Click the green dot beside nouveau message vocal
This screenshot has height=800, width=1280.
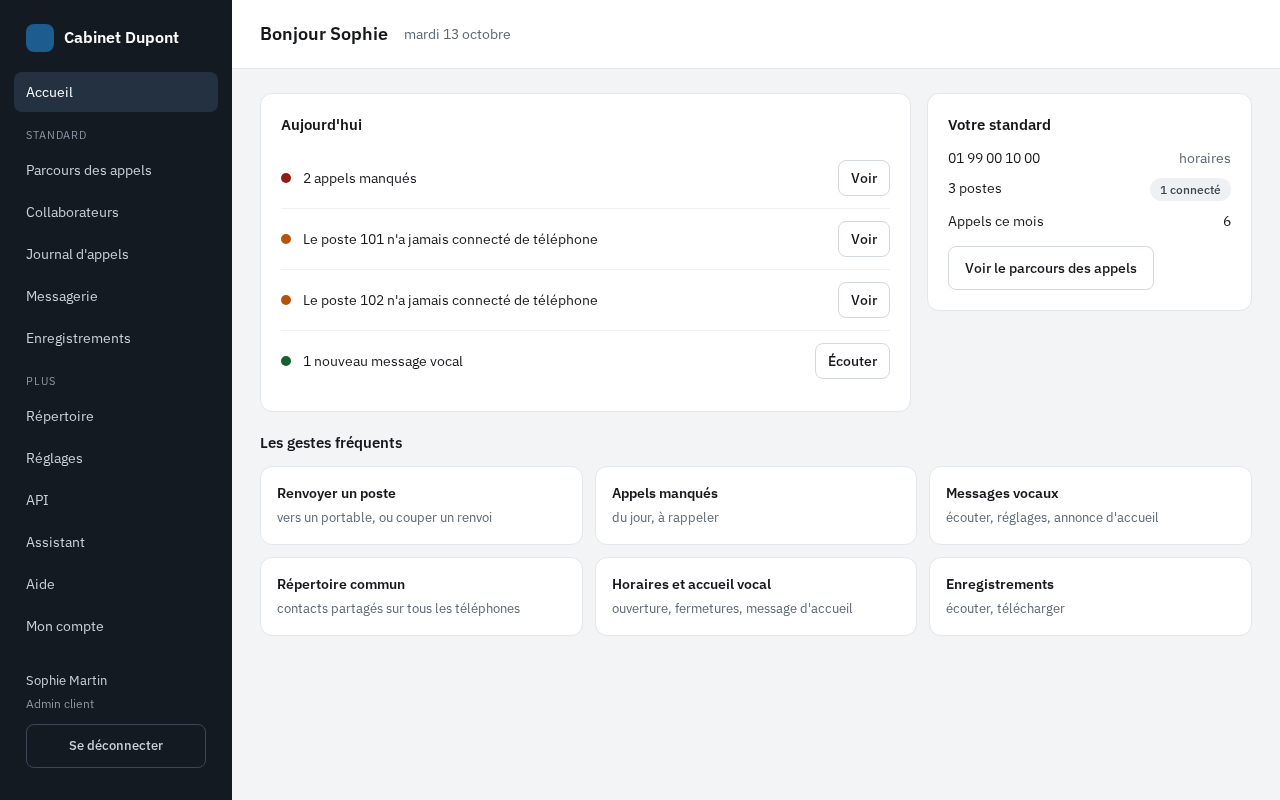[286, 361]
